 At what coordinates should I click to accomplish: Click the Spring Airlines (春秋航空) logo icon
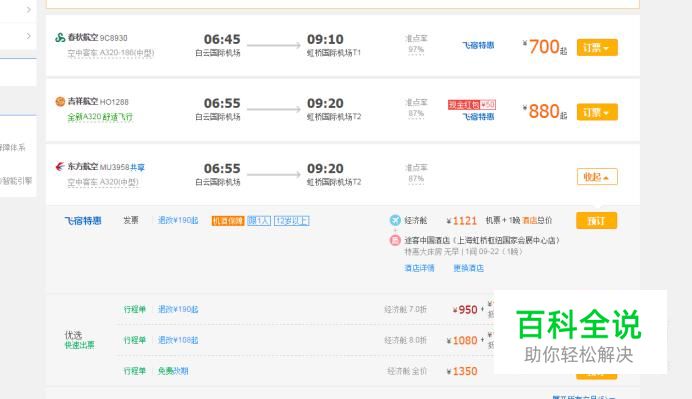click(60, 38)
